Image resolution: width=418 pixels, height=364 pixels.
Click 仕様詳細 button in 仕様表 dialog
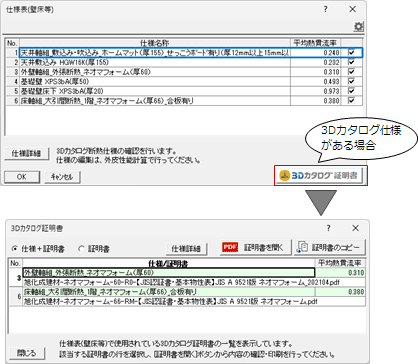(x=26, y=154)
